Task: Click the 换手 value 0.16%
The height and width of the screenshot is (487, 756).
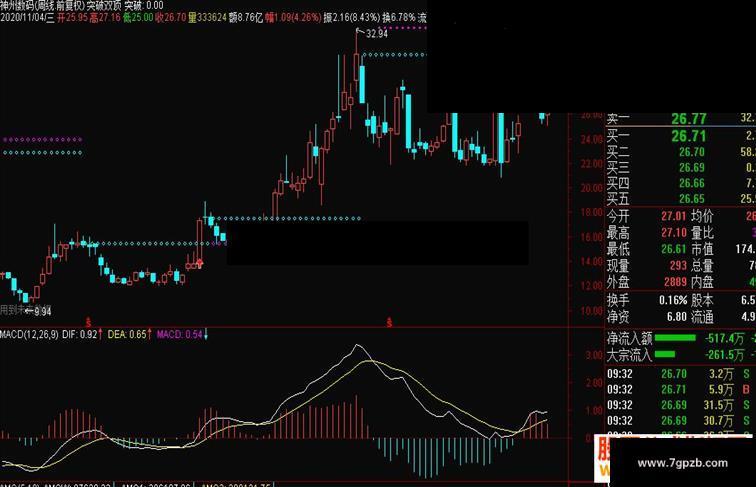Action: tap(673, 300)
